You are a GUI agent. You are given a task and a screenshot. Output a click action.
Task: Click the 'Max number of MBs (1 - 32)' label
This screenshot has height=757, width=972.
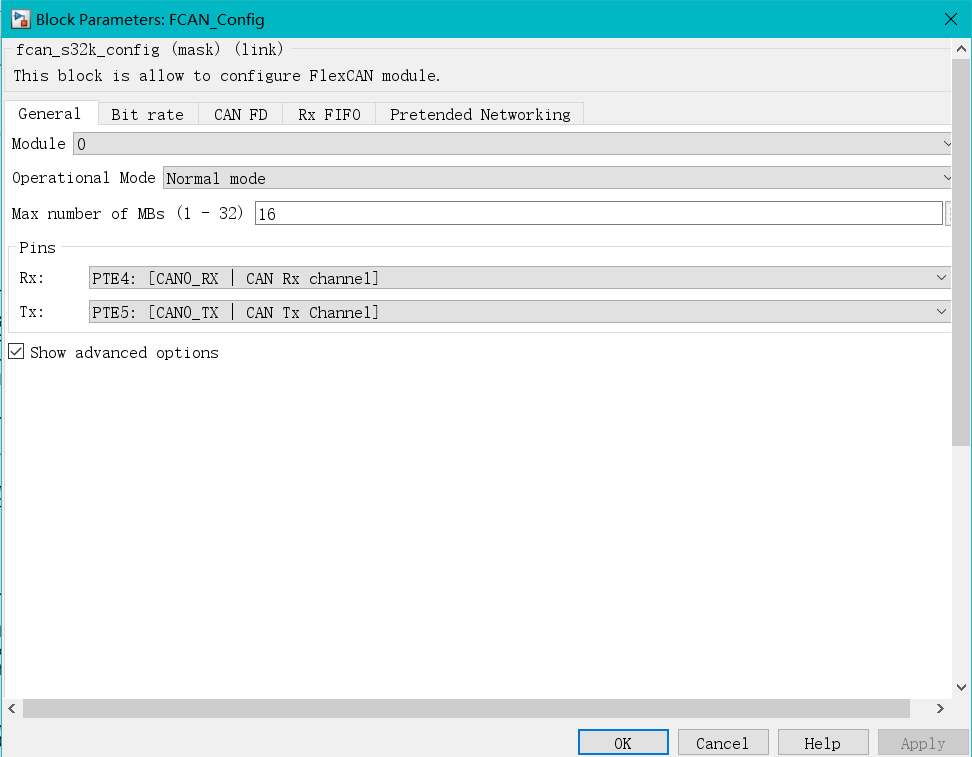click(x=127, y=213)
